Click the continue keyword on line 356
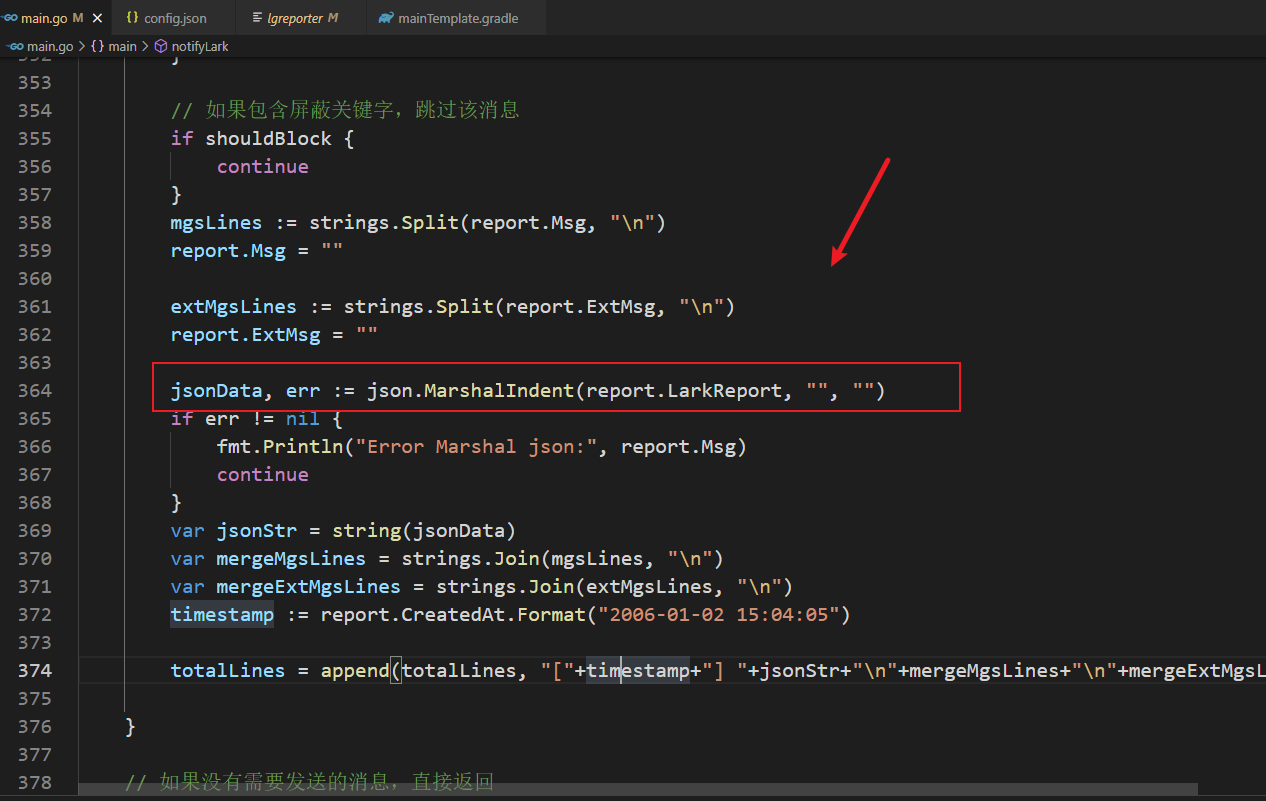The width and height of the screenshot is (1266, 801). 263,166
